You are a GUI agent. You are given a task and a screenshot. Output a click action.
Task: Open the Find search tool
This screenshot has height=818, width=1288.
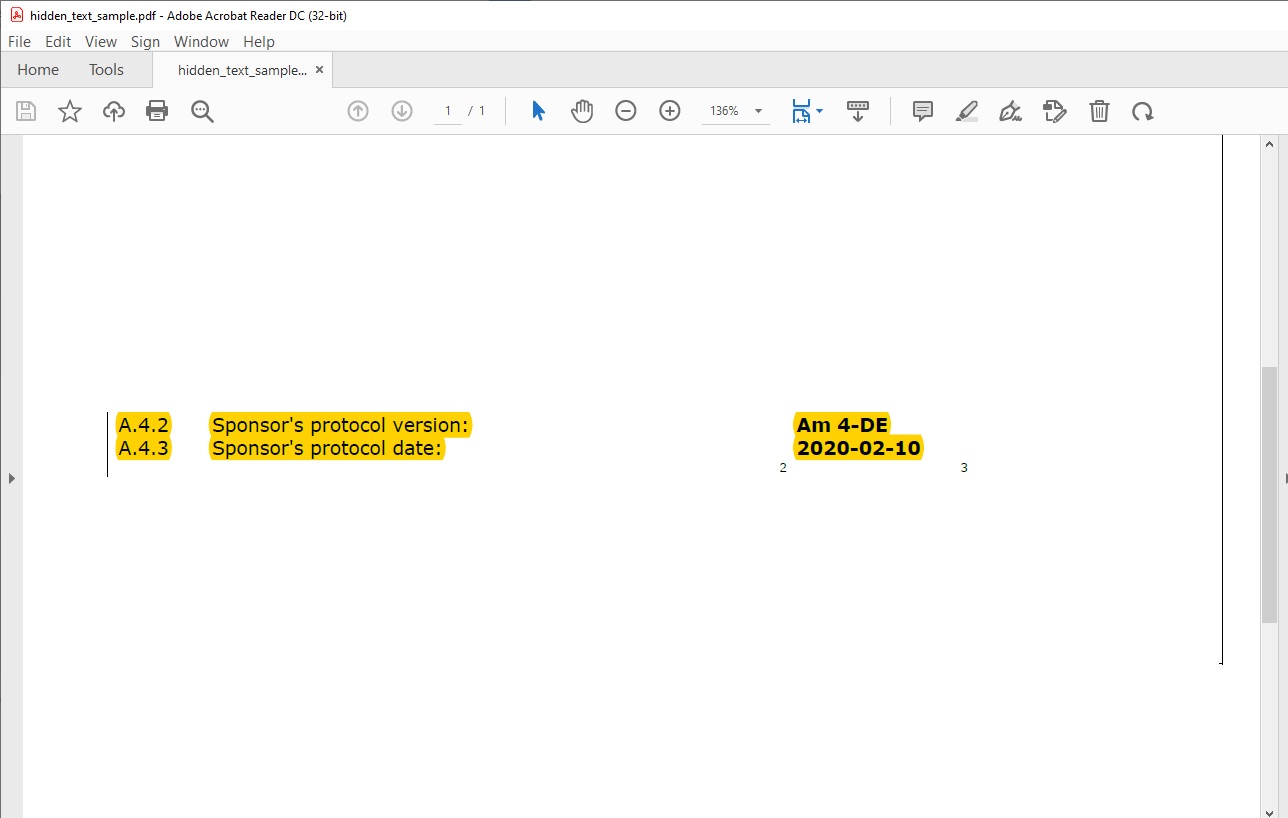click(x=203, y=110)
